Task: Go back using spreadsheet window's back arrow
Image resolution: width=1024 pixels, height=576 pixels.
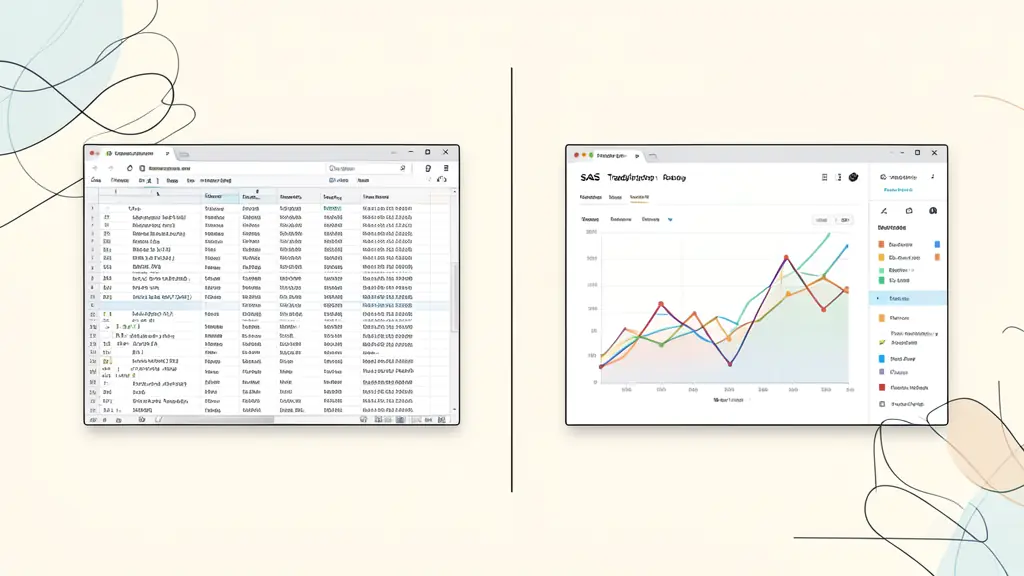Action: [95, 168]
